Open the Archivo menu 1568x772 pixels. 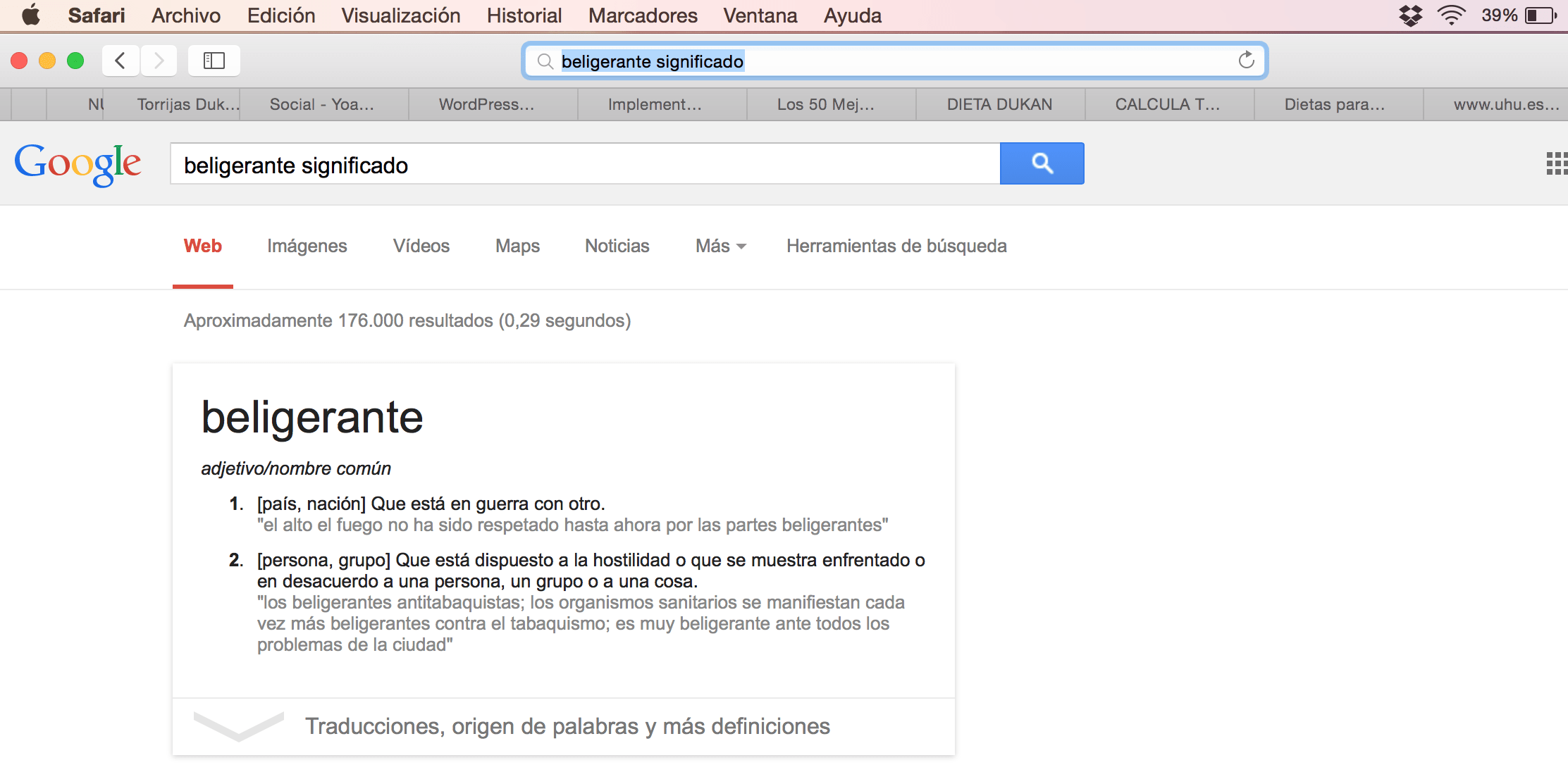(186, 15)
